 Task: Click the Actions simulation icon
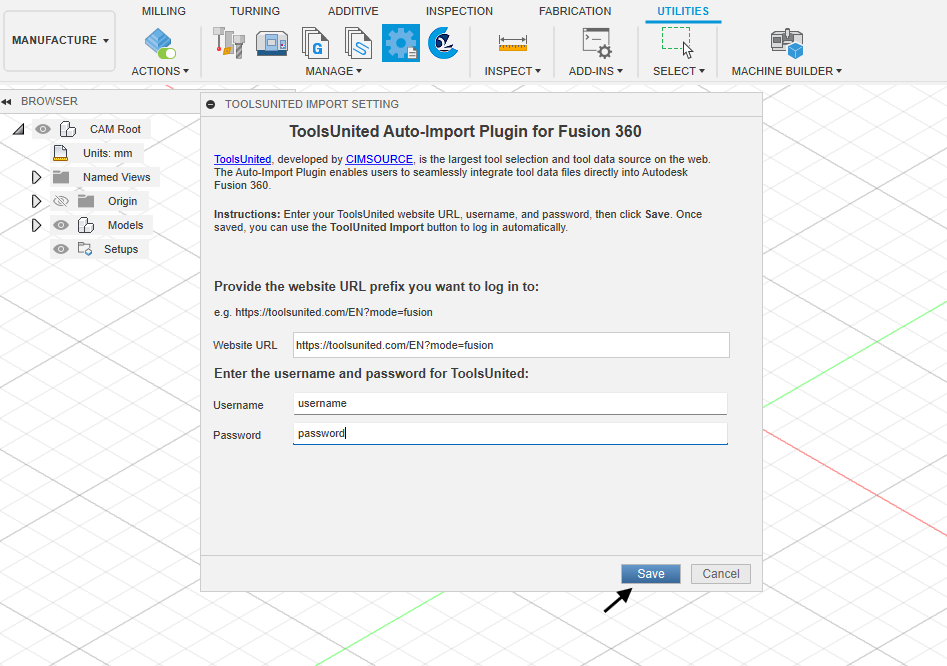click(x=160, y=44)
